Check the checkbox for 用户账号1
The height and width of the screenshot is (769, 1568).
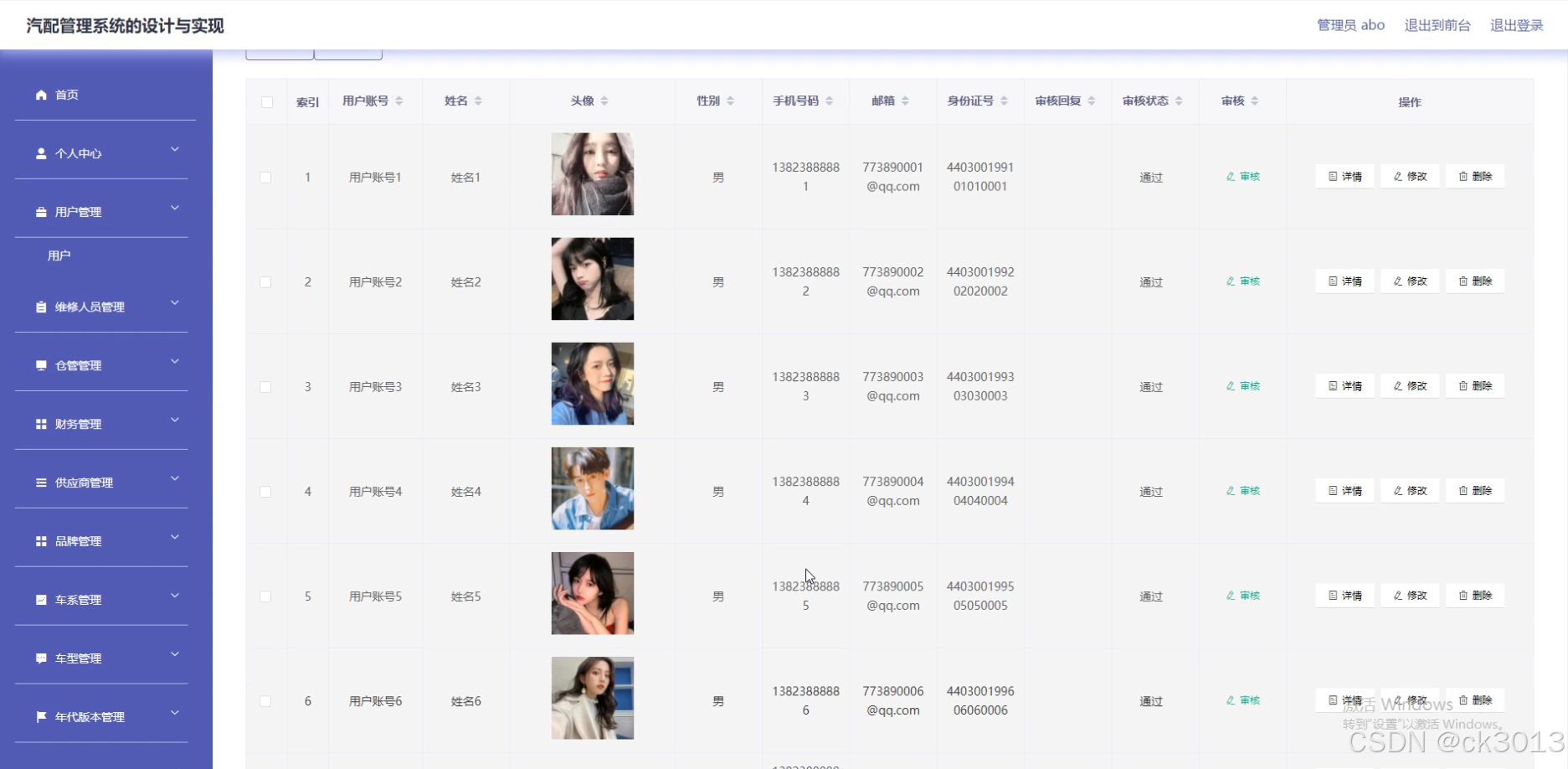(x=266, y=177)
